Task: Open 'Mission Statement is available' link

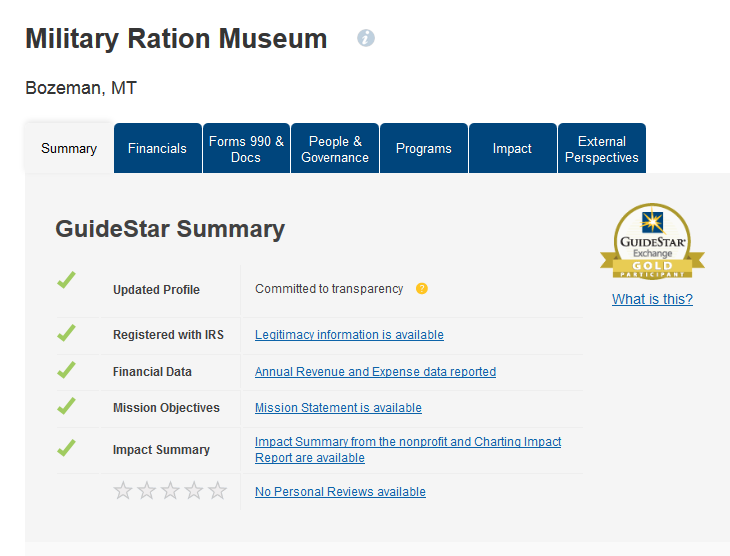Action: pos(338,407)
